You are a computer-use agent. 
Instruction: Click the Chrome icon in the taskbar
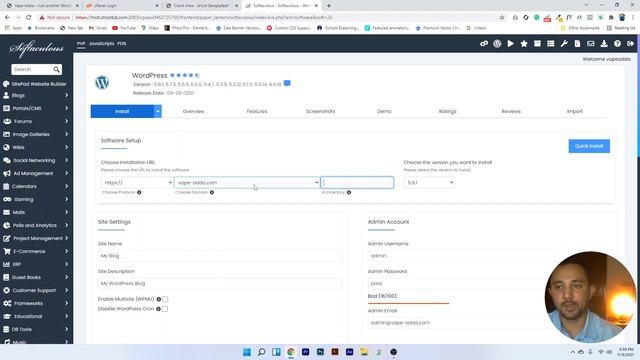coord(291,352)
